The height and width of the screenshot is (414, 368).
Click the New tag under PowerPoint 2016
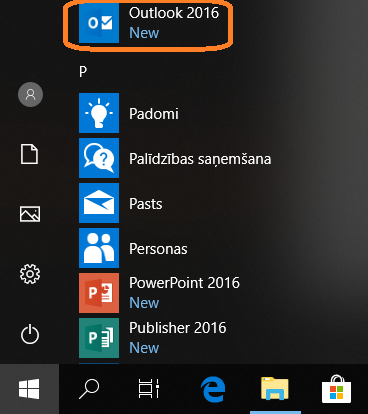[144, 303]
